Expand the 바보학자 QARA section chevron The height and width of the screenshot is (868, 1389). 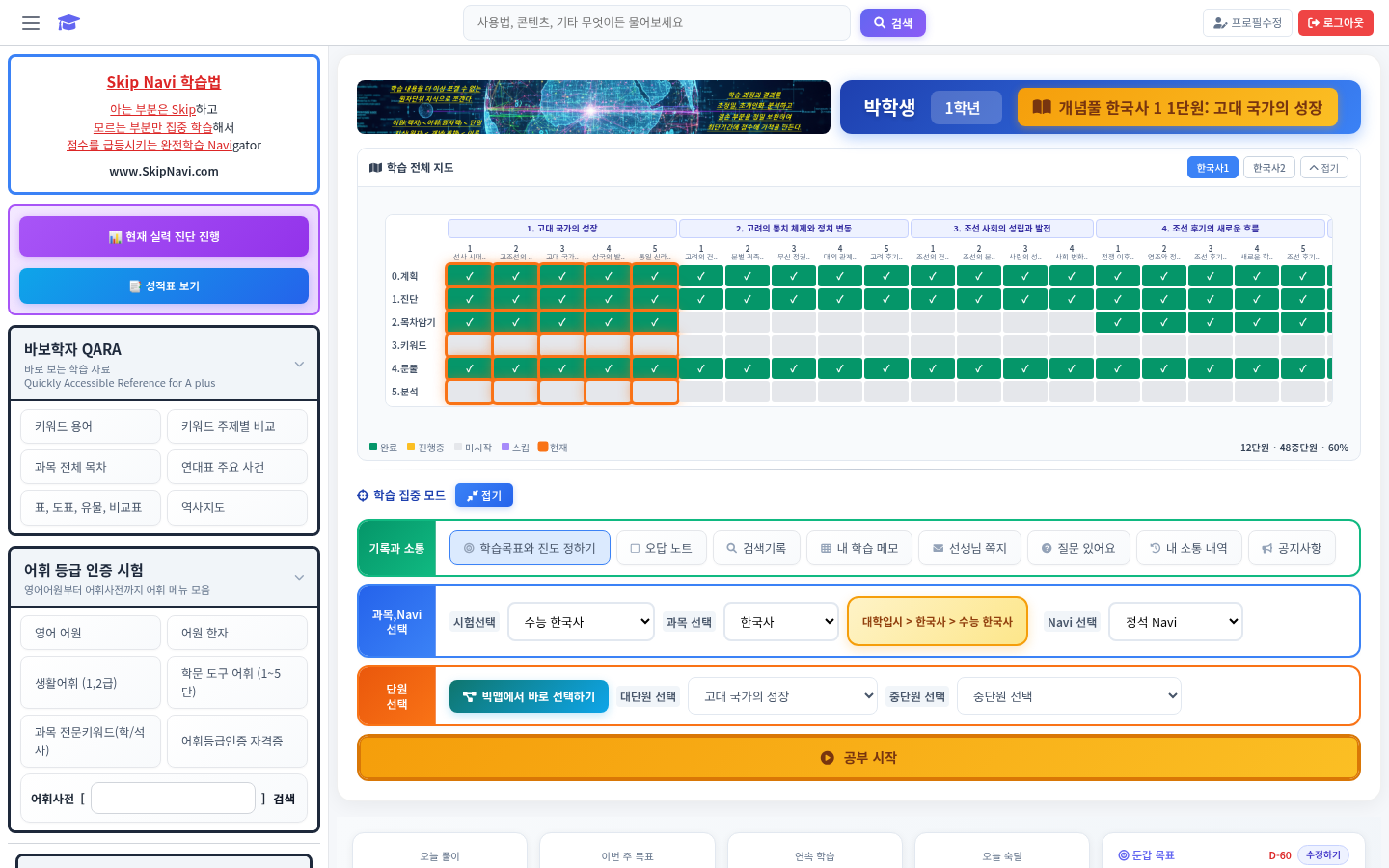click(299, 365)
